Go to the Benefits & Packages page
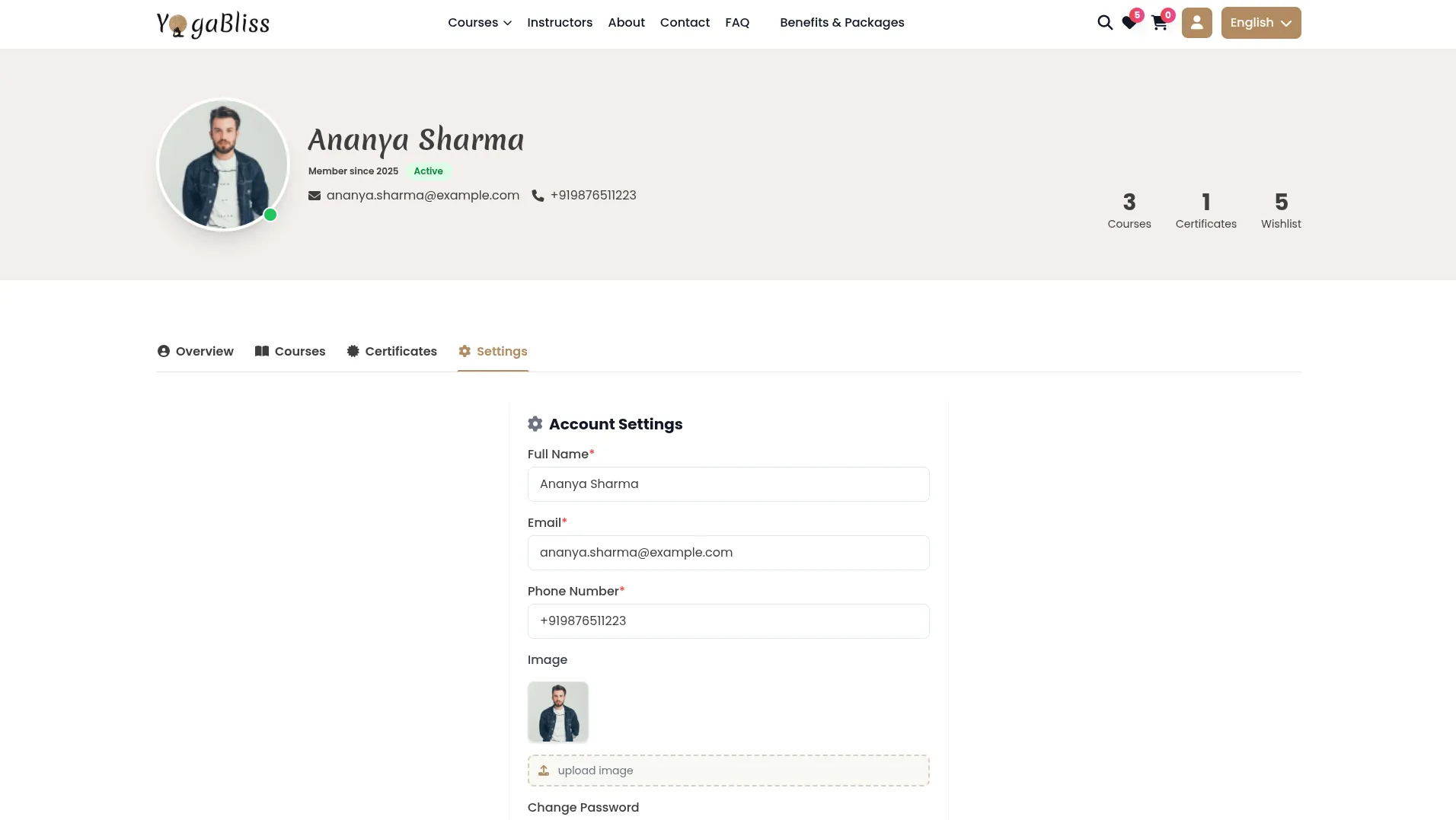Viewport: 1456px width, 820px height. (841, 23)
